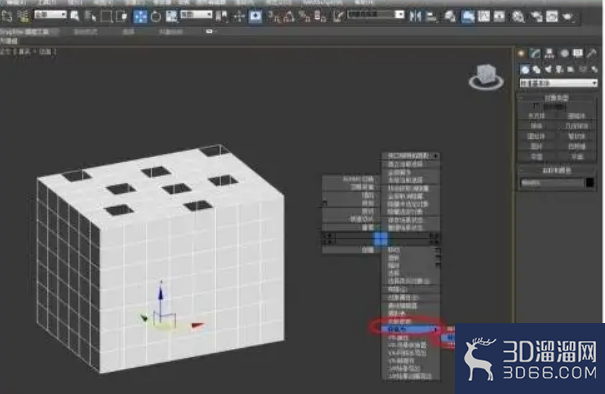Open the Create command panel tab
The height and width of the screenshot is (394, 605).
pos(521,54)
